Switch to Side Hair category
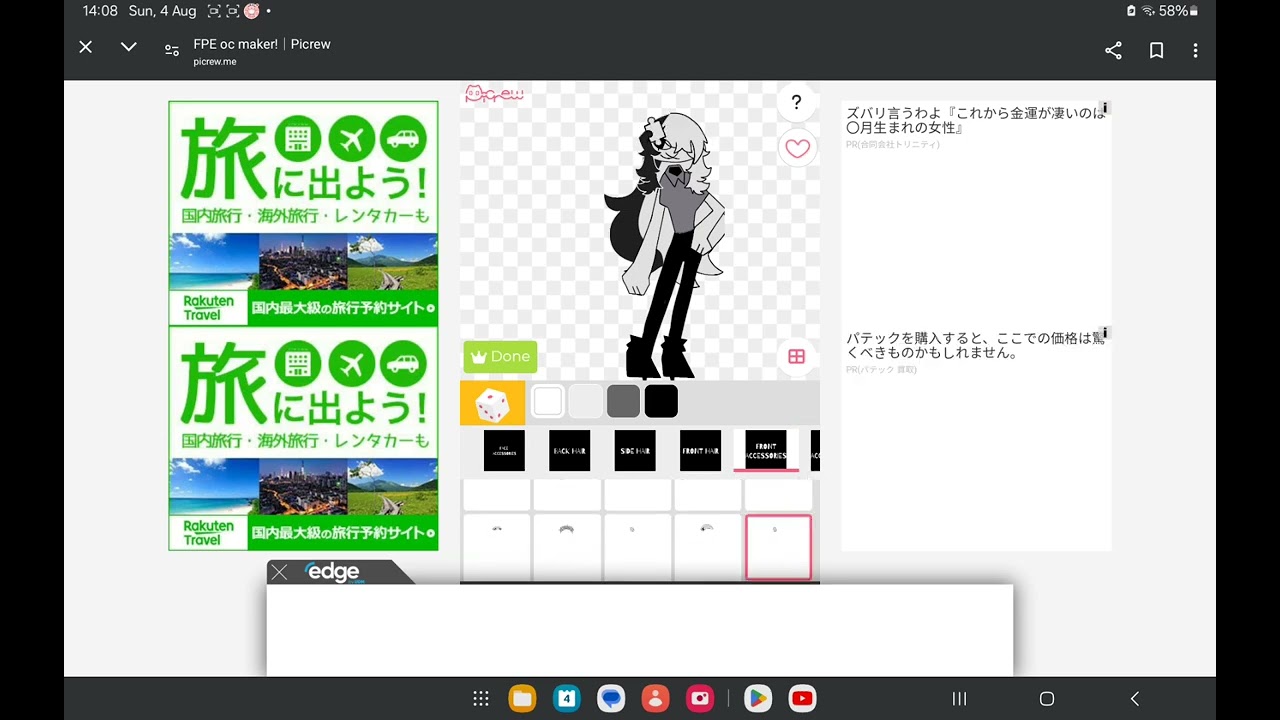 (x=635, y=451)
